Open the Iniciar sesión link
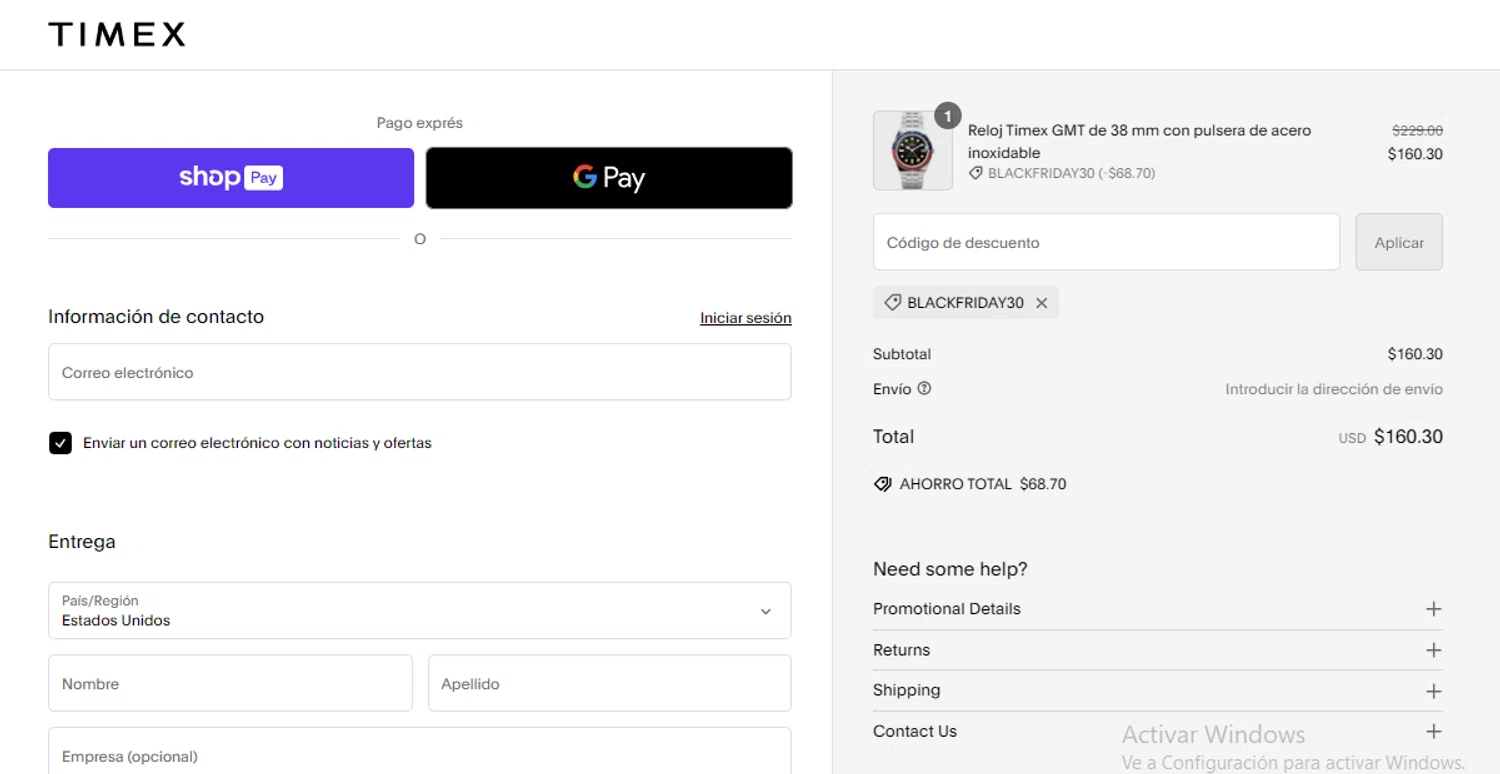This screenshot has width=1500, height=774. 745,318
